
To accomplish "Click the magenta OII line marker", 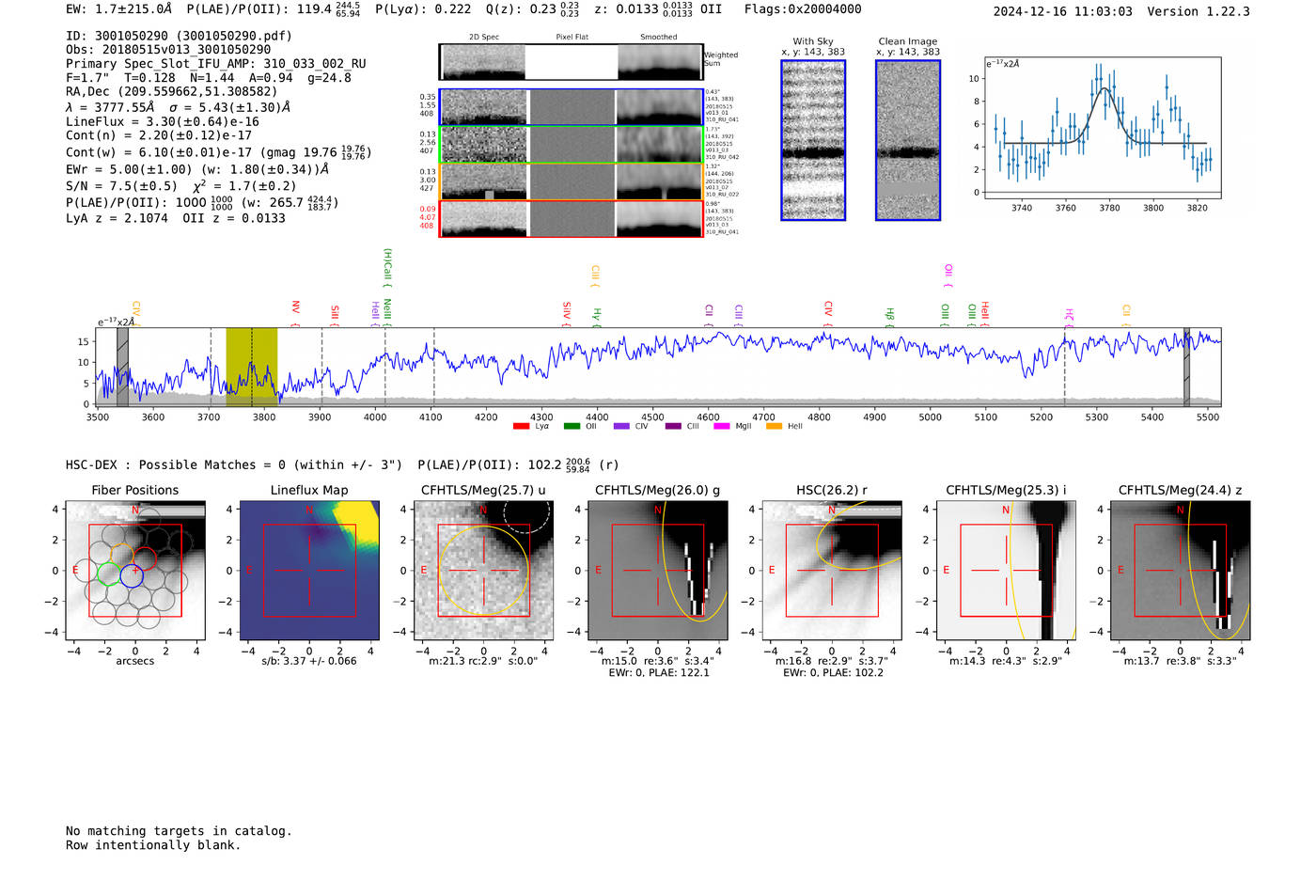I will click(x=948, y=275).
